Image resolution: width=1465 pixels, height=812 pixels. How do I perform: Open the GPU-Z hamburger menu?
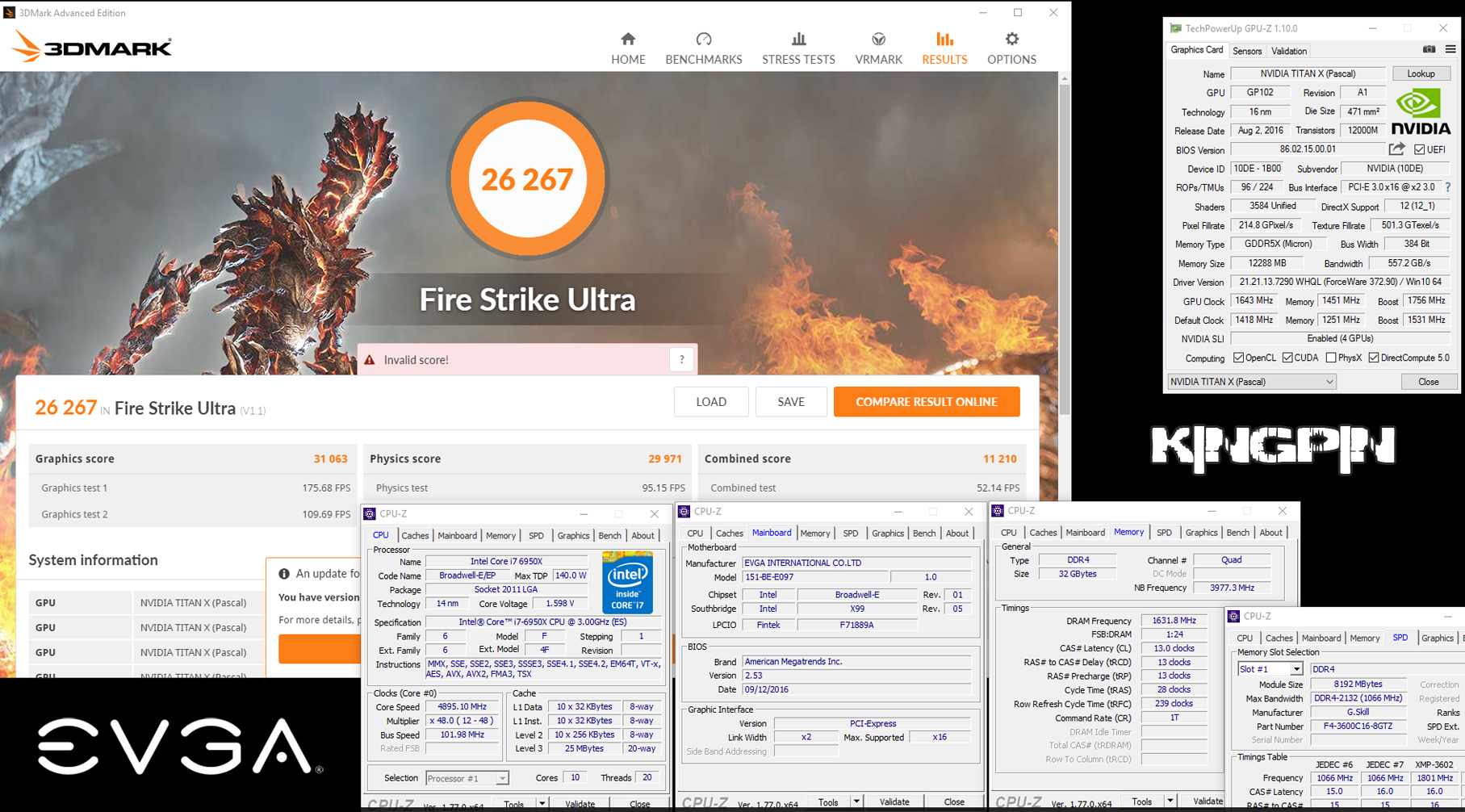pyautogui.click(x=1450, y=50)
